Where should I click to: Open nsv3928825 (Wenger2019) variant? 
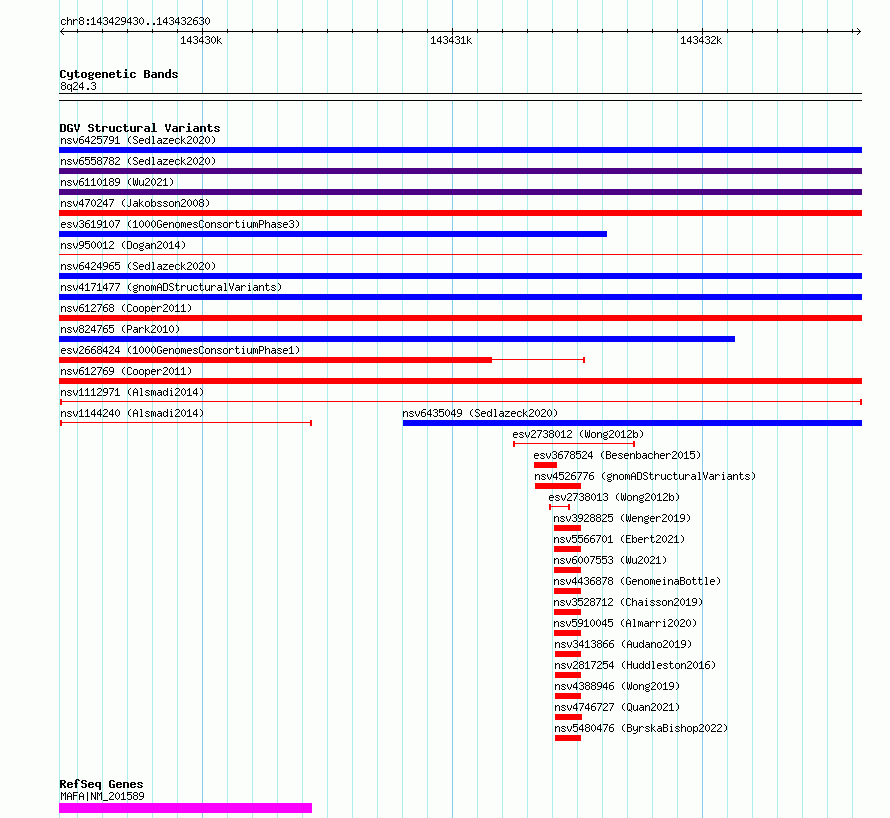pos(622,518)
